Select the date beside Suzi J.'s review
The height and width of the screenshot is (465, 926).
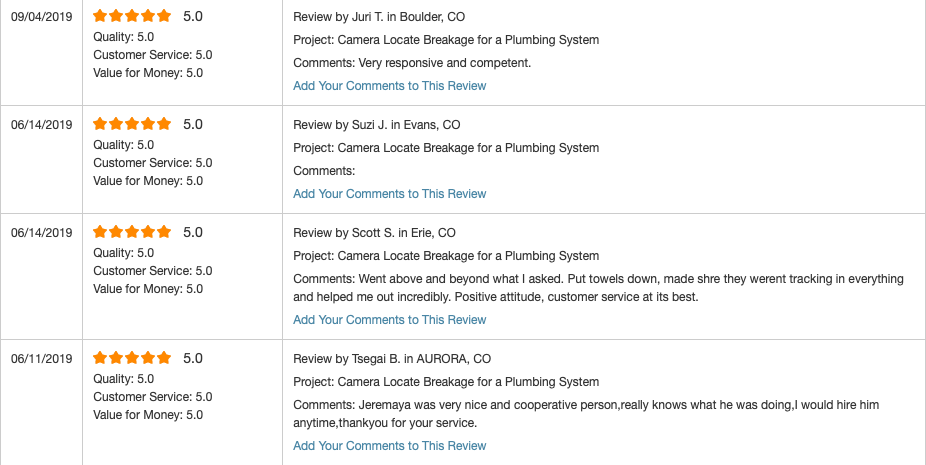(42, 125)
